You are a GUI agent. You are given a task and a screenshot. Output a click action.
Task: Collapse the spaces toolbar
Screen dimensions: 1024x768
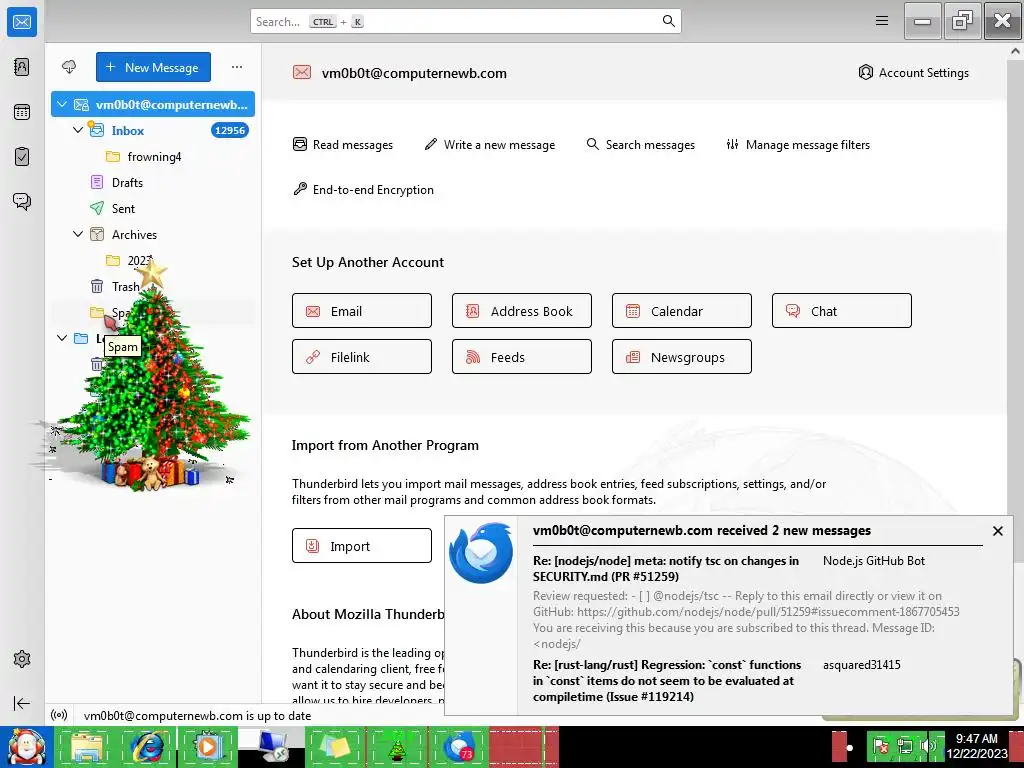pos(22,703)
